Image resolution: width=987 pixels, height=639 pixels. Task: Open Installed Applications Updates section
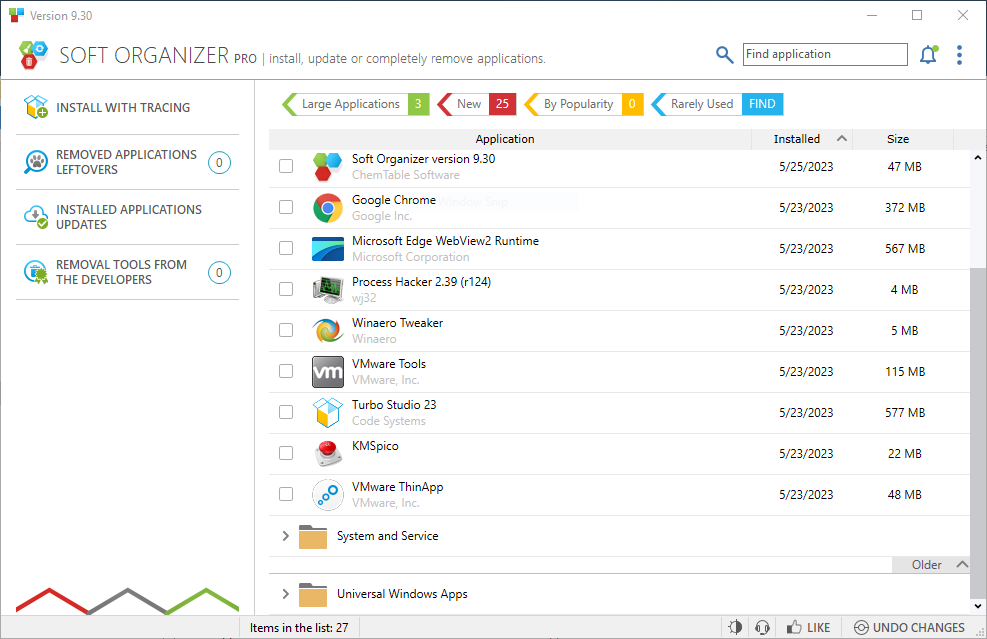[x=127, y=217]
